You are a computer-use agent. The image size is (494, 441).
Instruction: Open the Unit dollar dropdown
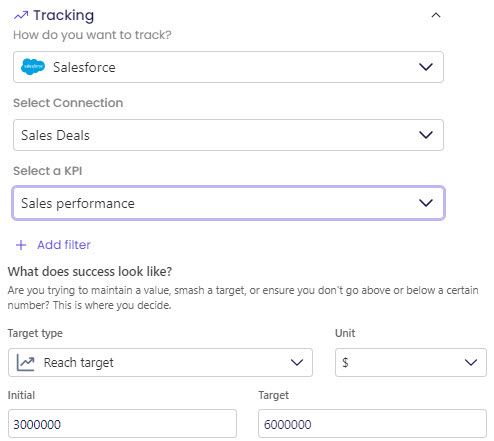(411, 363)
